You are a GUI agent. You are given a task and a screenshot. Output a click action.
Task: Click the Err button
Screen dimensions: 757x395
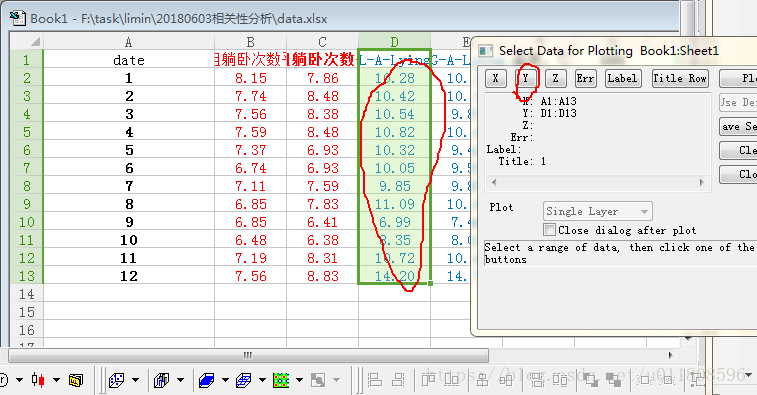click(586, 78)
